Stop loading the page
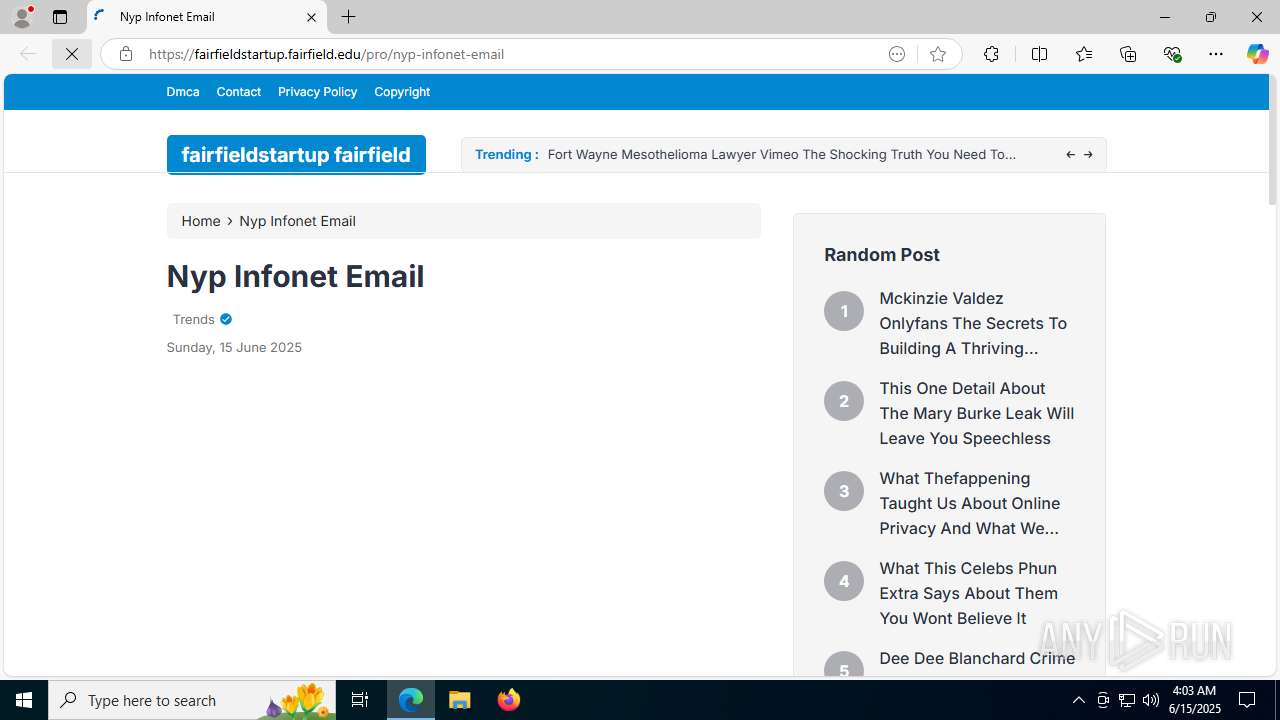This screenshot has height=720, width=1280. (72, 54)
